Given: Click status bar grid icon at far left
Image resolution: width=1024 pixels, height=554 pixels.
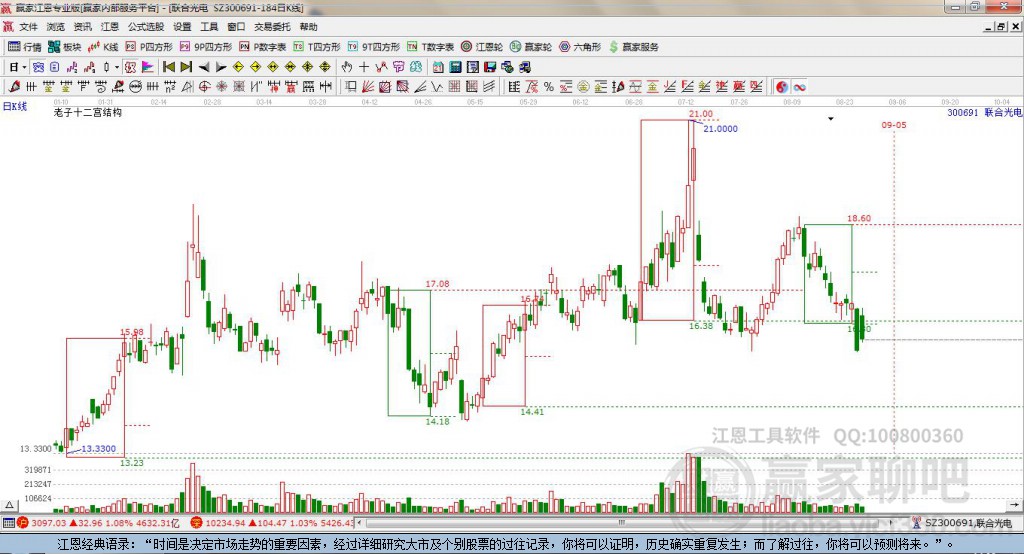Looking at the screenshot, I should [8, 523].
